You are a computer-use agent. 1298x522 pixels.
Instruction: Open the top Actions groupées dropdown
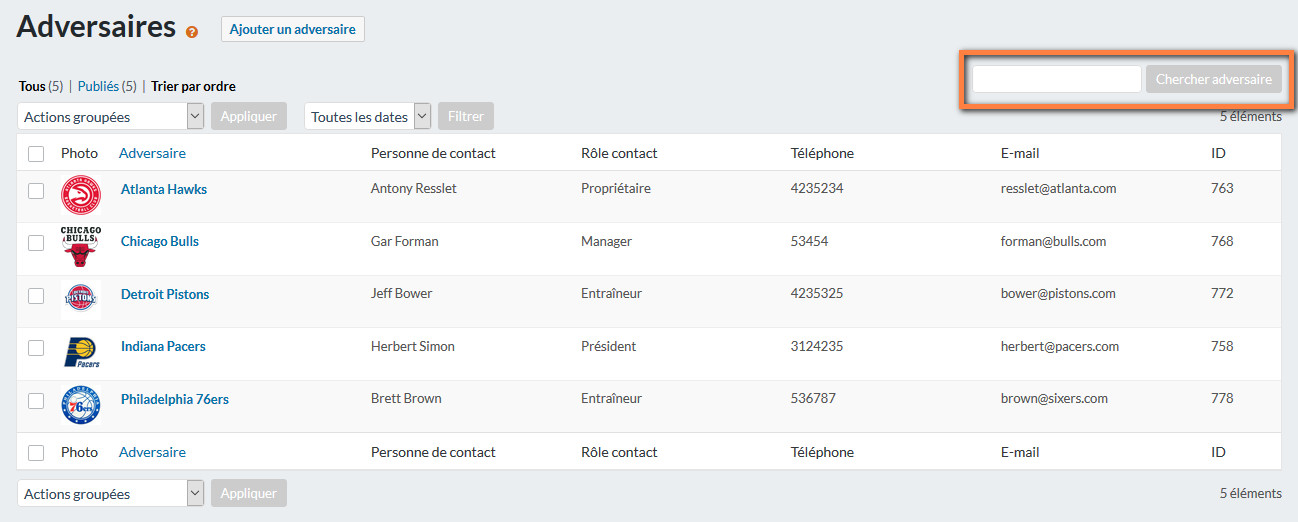click(x=110, y=116)
